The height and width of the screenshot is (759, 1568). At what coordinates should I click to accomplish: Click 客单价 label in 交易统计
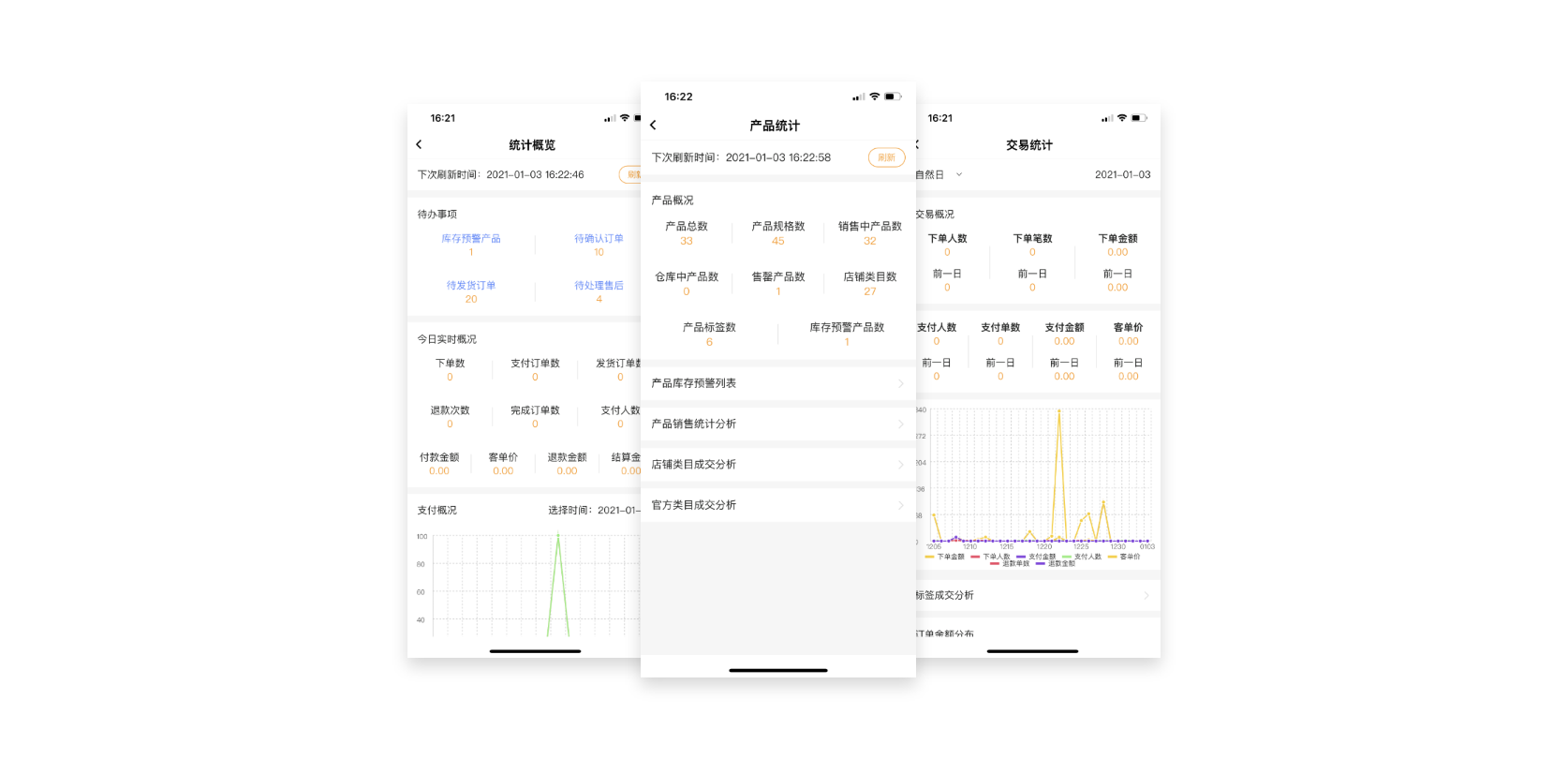[x=1128, y=327]
